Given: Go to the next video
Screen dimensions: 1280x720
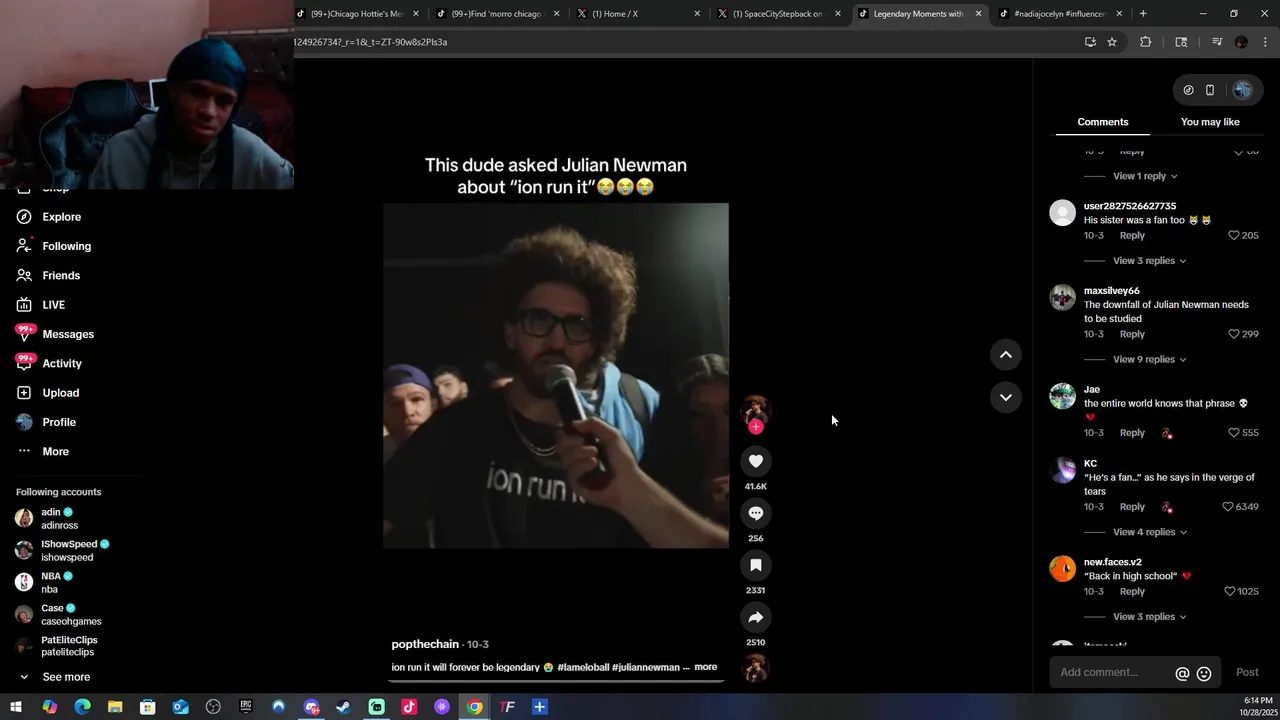Looking at the screenshot, I should (1006, 397).
